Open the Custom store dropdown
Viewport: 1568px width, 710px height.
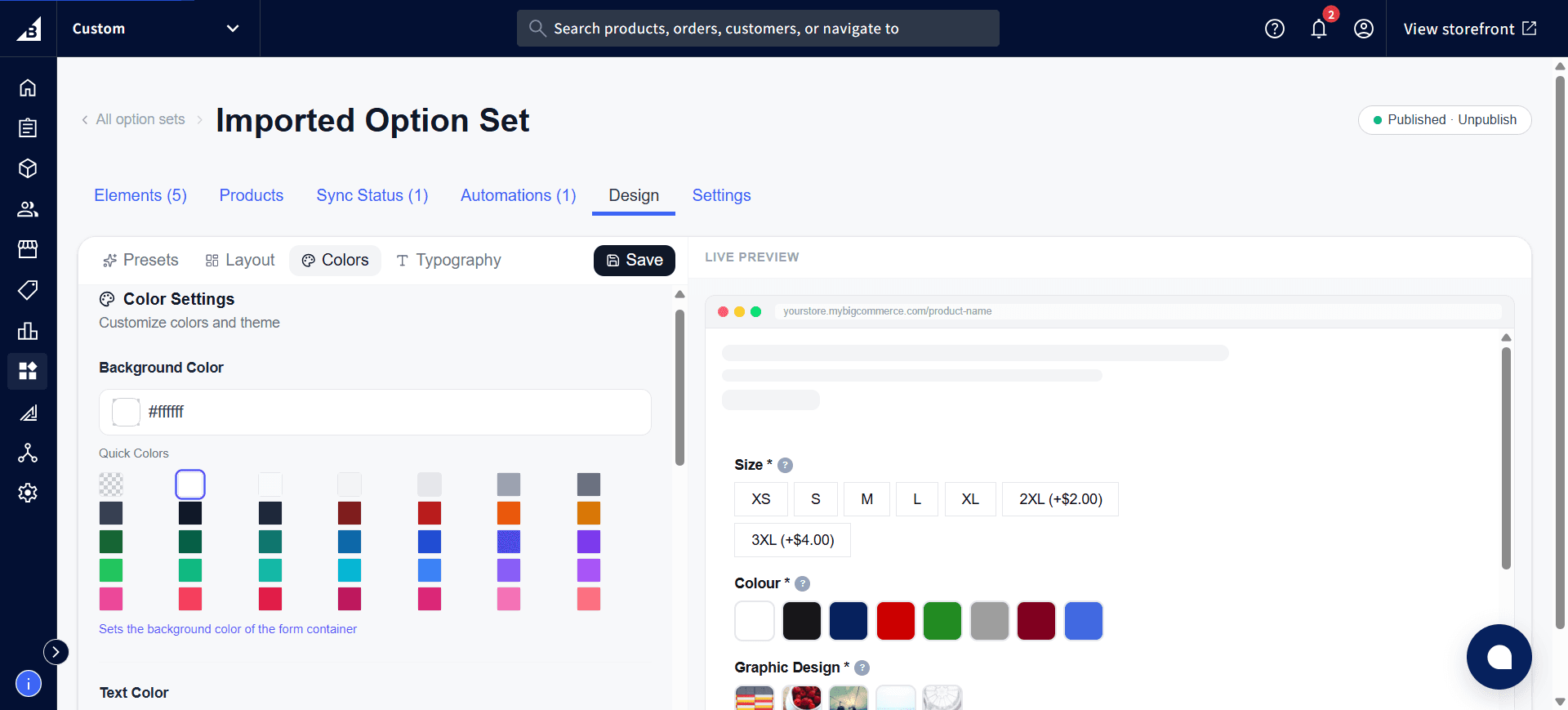(156, 29)
